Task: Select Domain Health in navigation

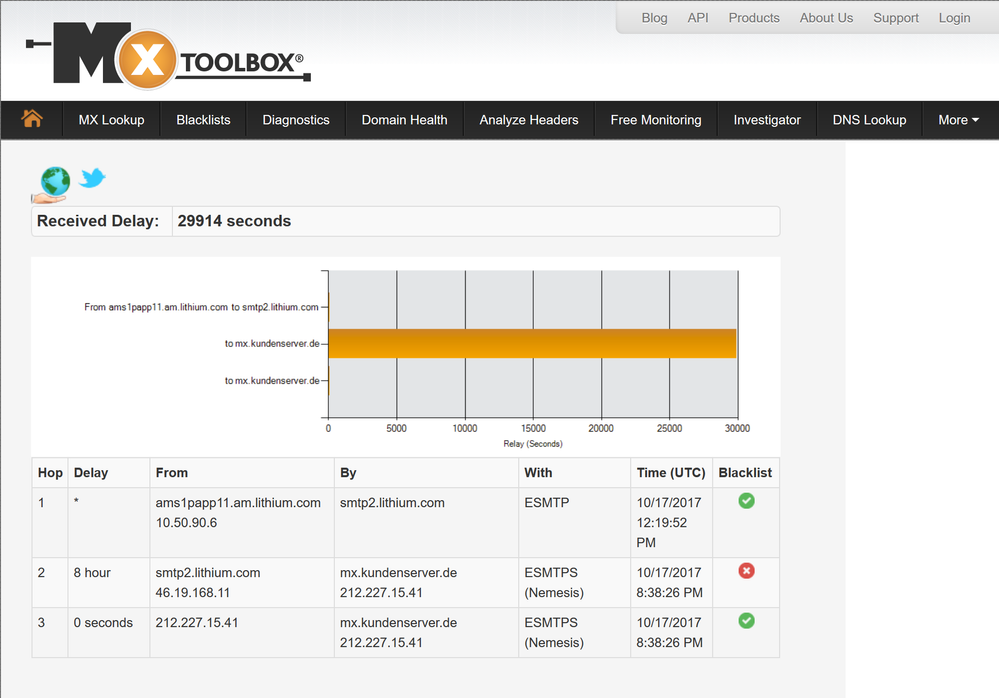Action: pos(404,120)
